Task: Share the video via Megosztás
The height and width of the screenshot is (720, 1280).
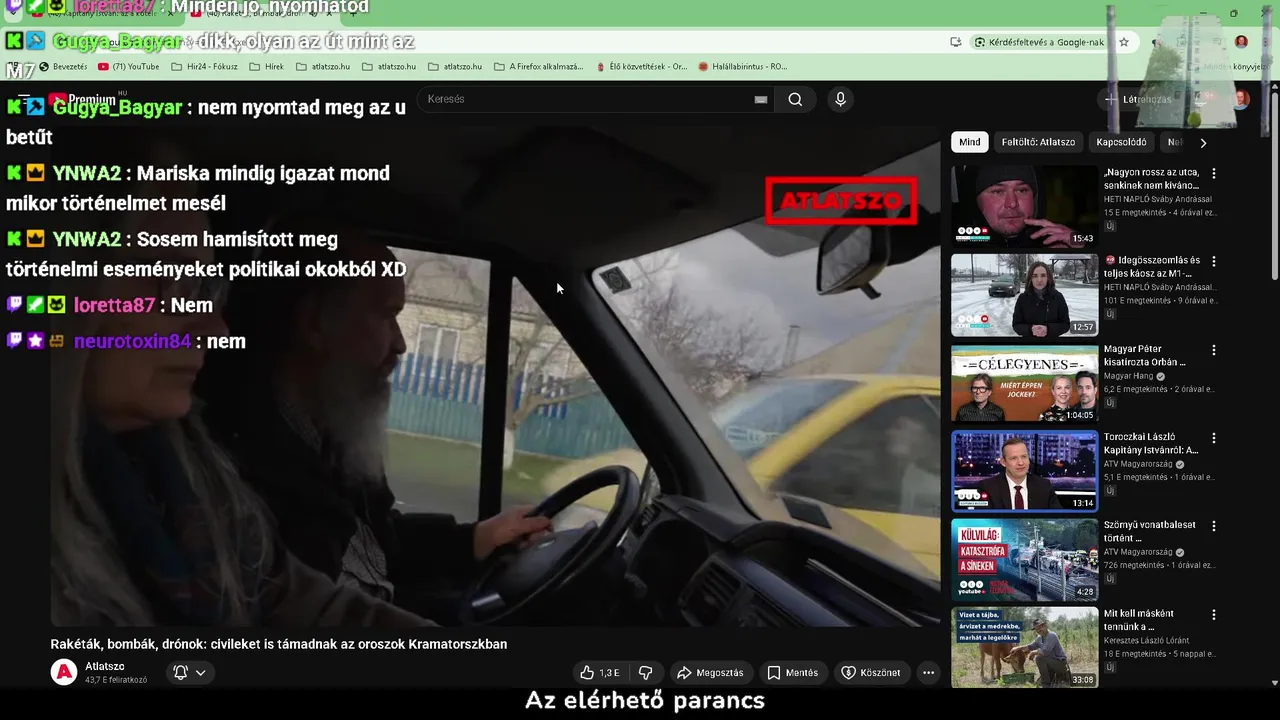Action: 710,673
